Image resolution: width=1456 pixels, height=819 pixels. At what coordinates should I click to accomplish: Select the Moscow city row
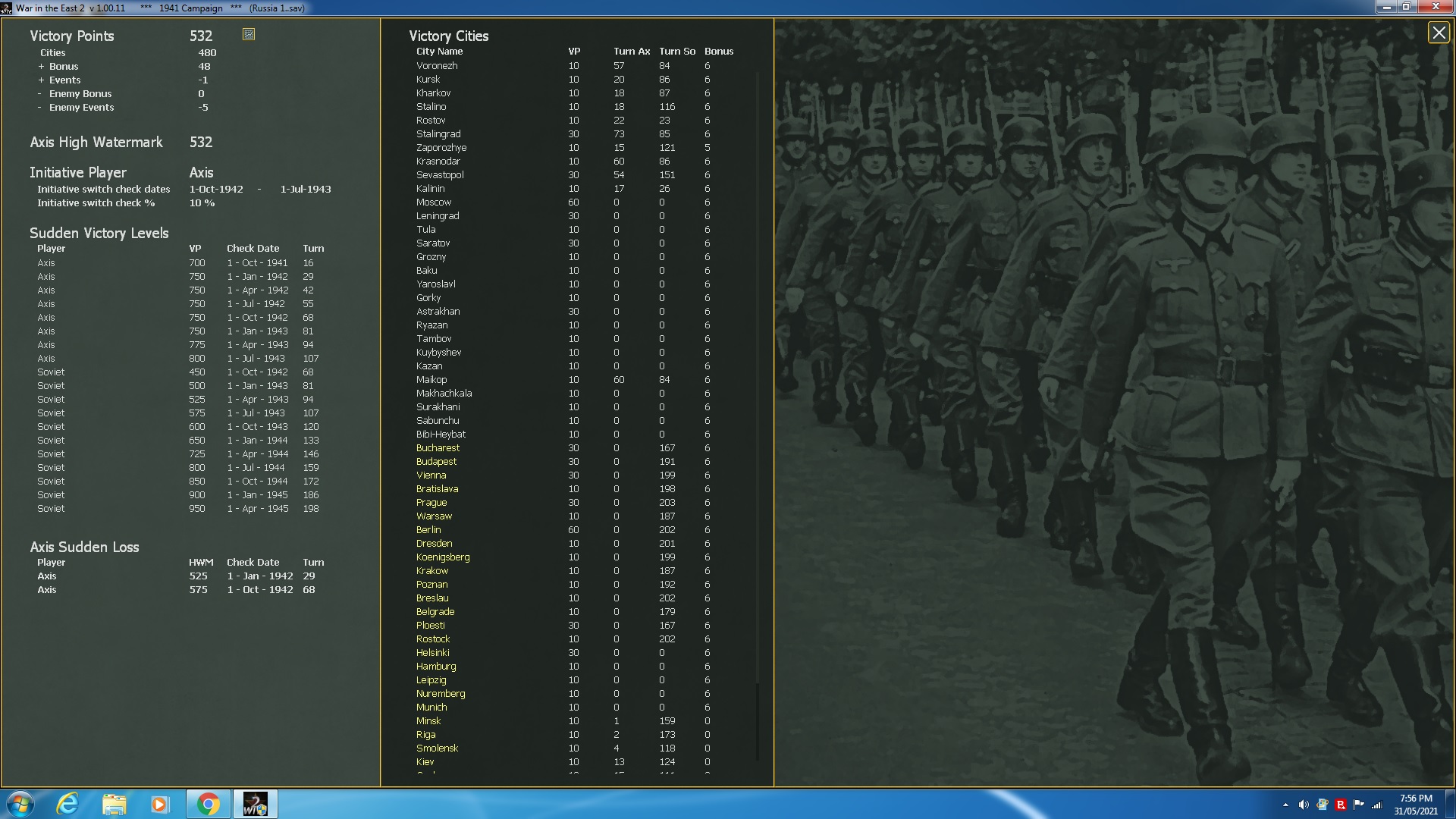pyautogui.click(x=434, y=202)
